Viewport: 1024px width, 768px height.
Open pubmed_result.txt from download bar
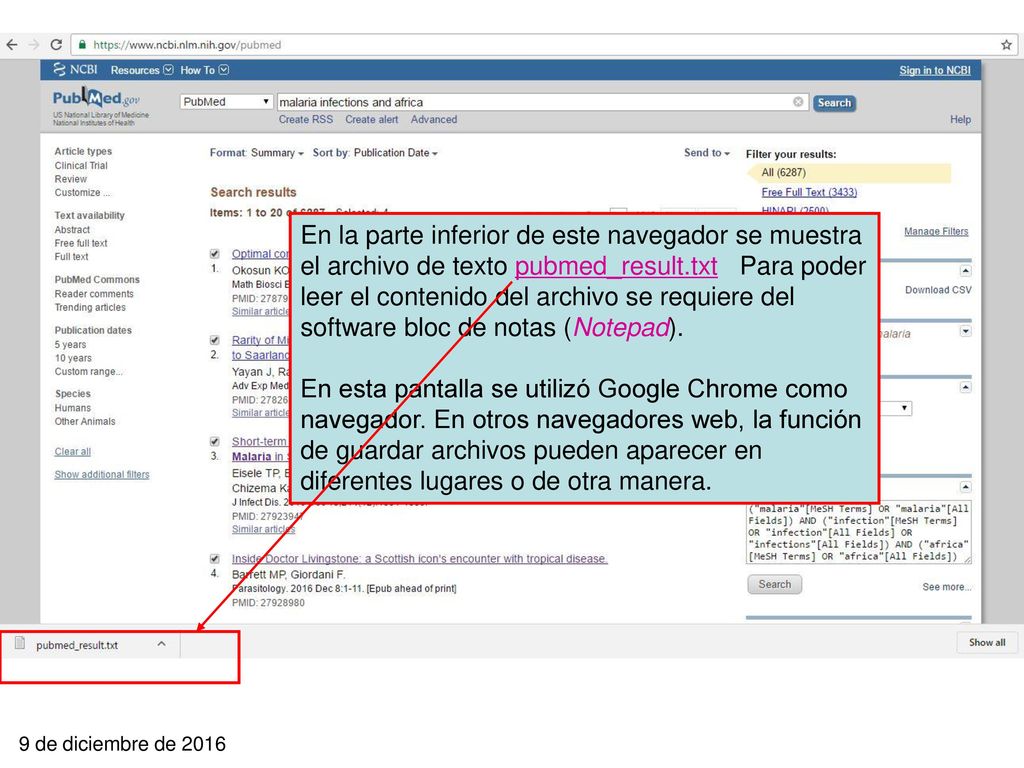pyautogui.click(x=77, y=645)
